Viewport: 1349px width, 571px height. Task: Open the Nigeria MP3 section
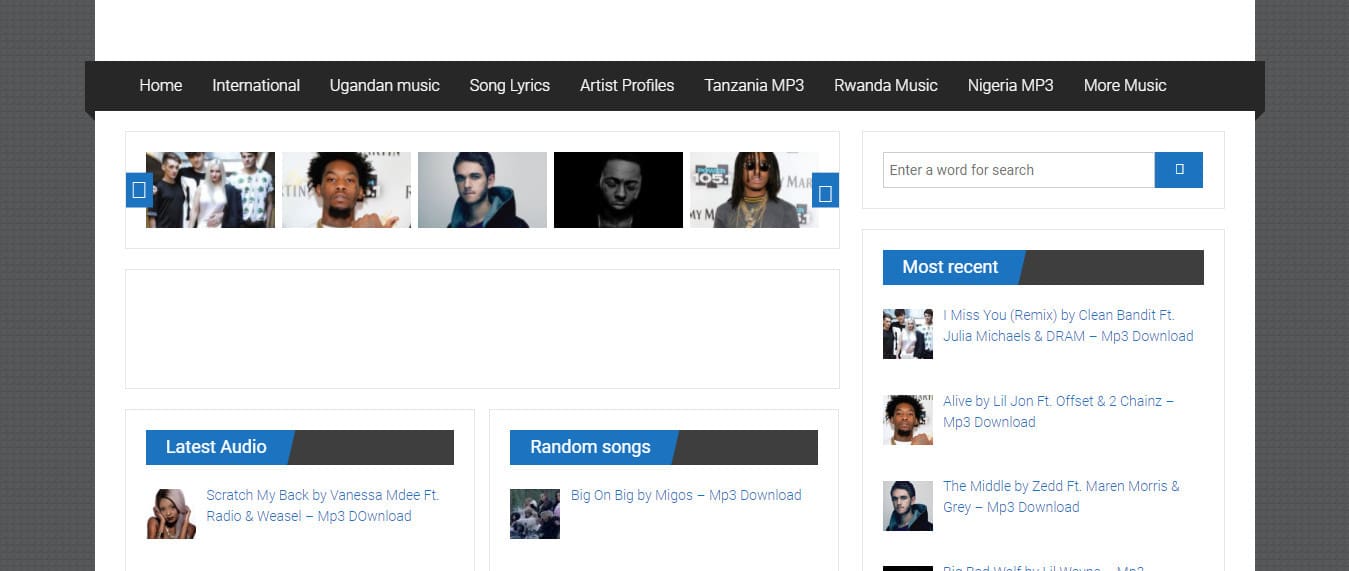point(1010,86)
